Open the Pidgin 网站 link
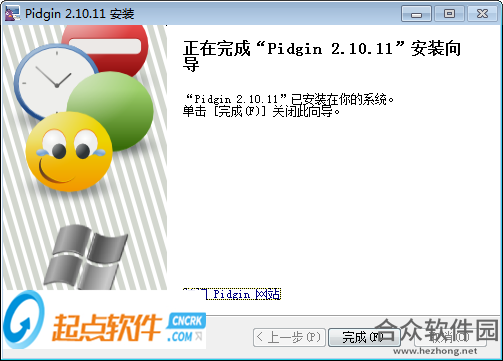The width and height of the screenshot is (503, 361). point(232,294)
